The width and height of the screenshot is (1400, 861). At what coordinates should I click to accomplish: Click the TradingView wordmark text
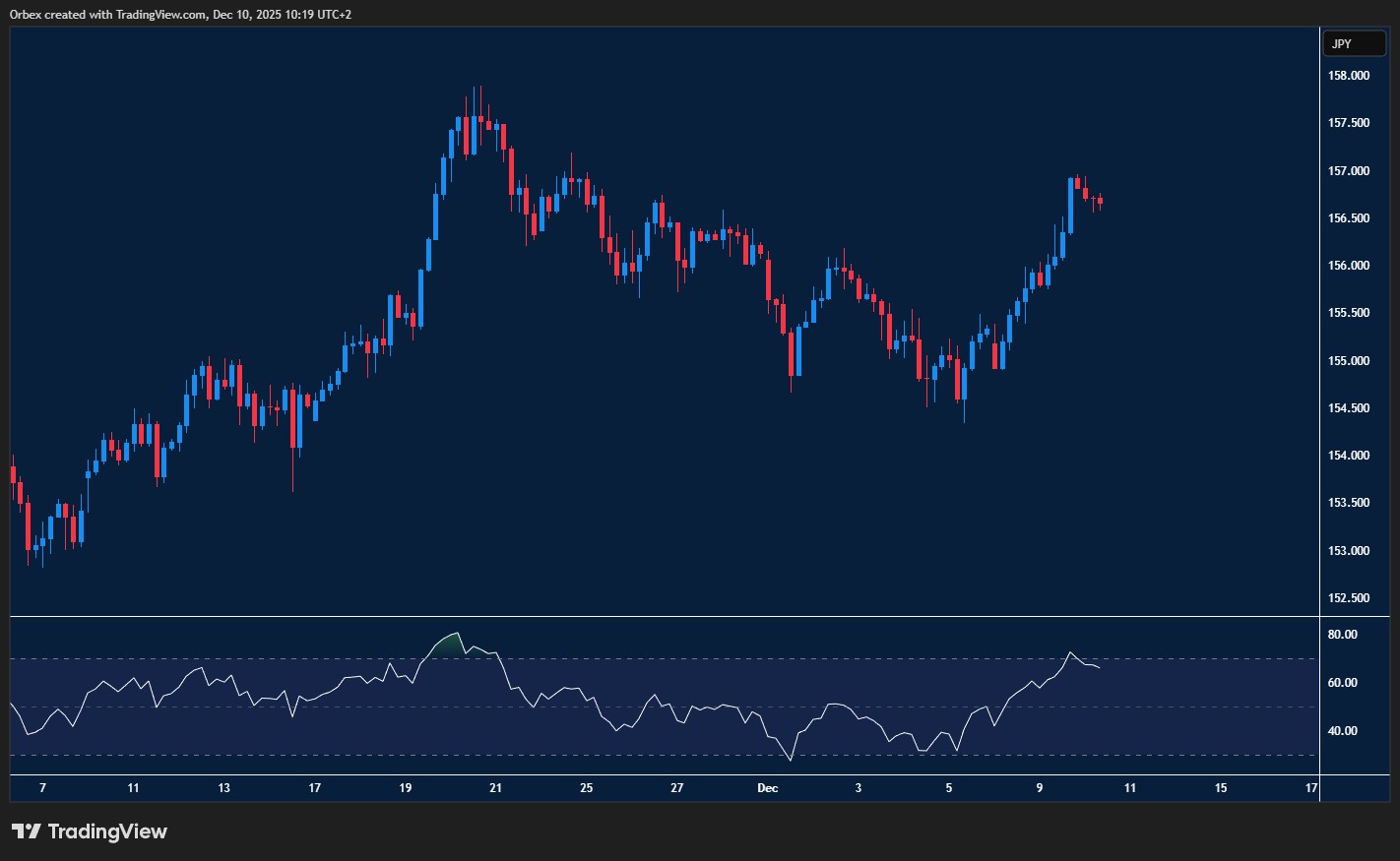(x=107, y=831)
